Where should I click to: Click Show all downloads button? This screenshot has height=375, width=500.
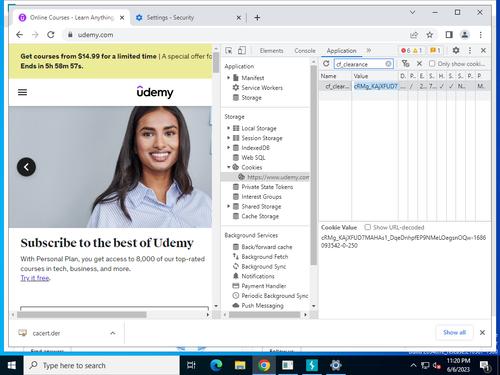coord(454,332)
